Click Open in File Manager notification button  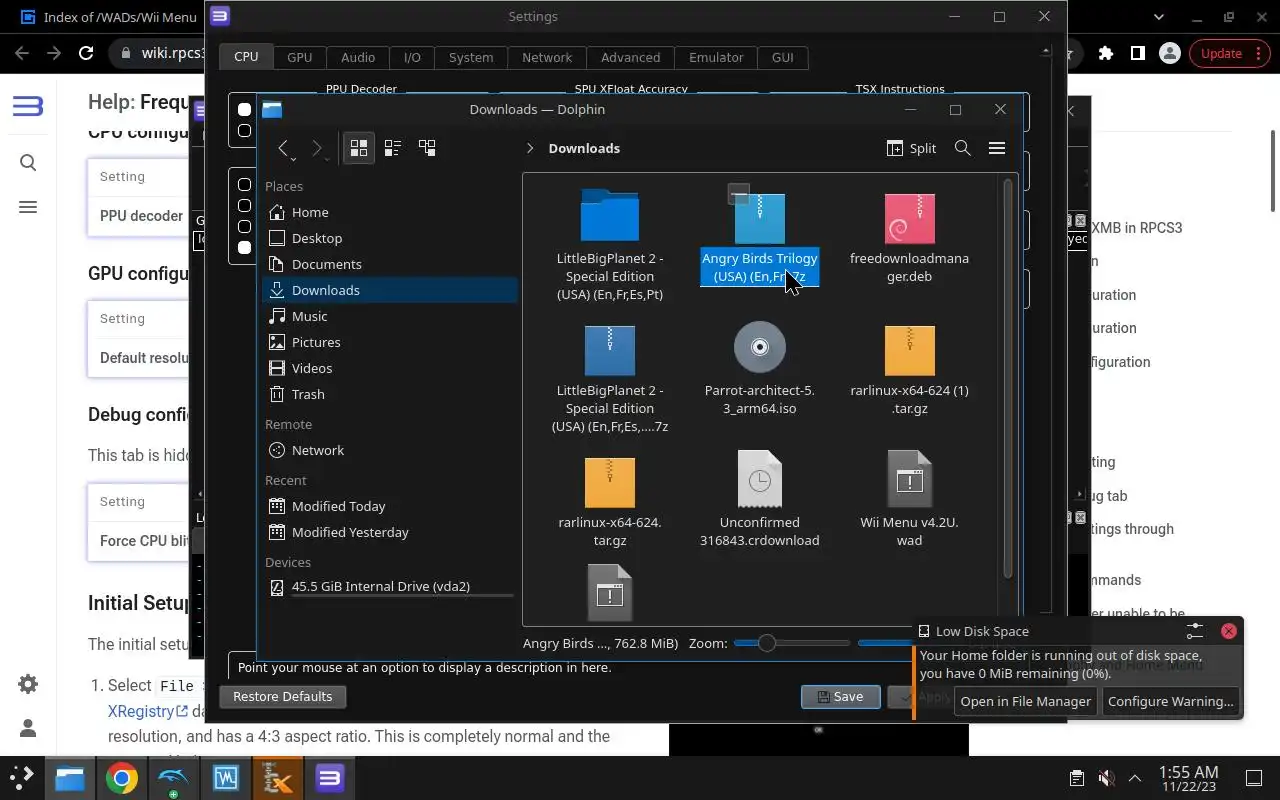pyautogui.click(x=1025, y=701)
